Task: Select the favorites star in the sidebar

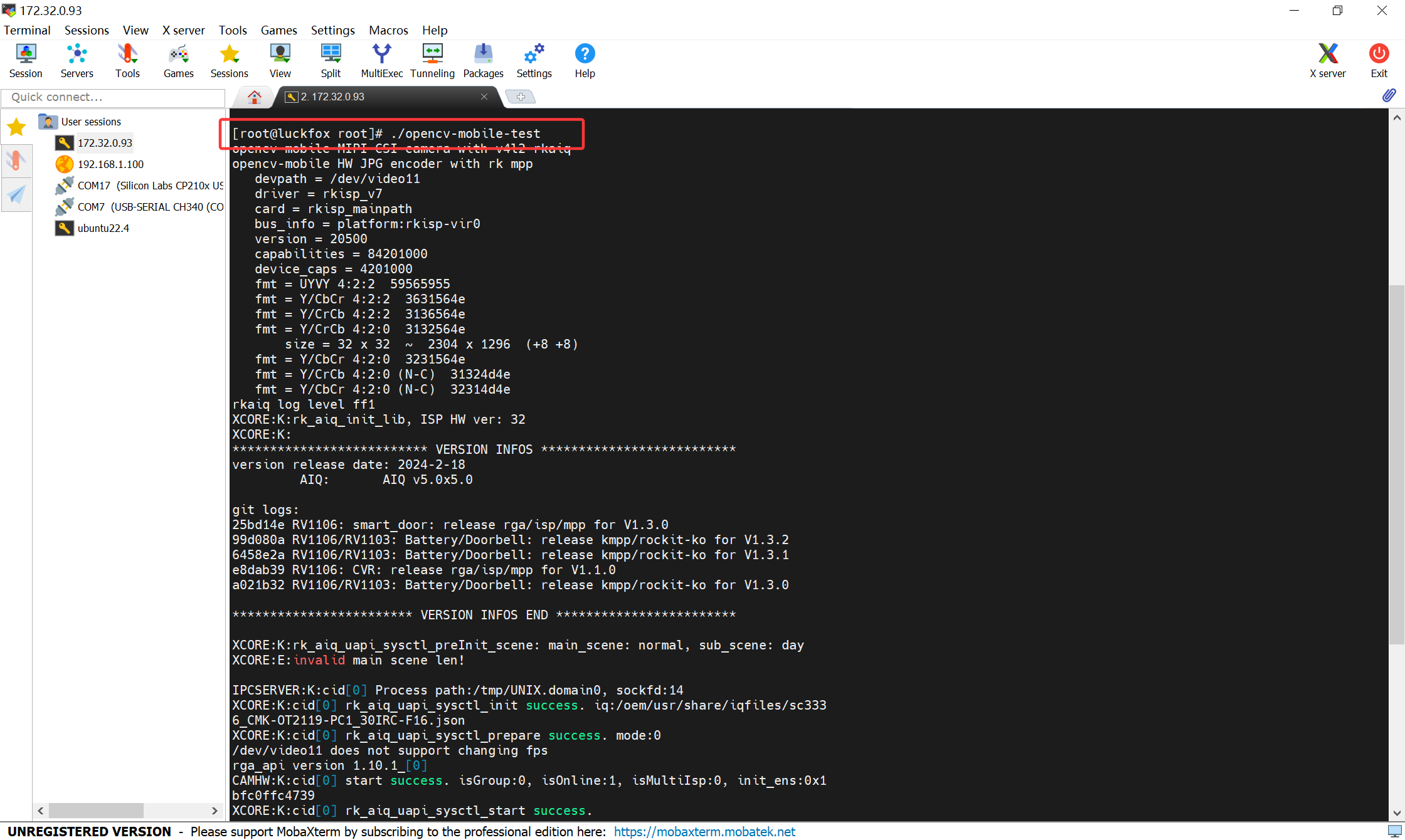Action: 16,126
